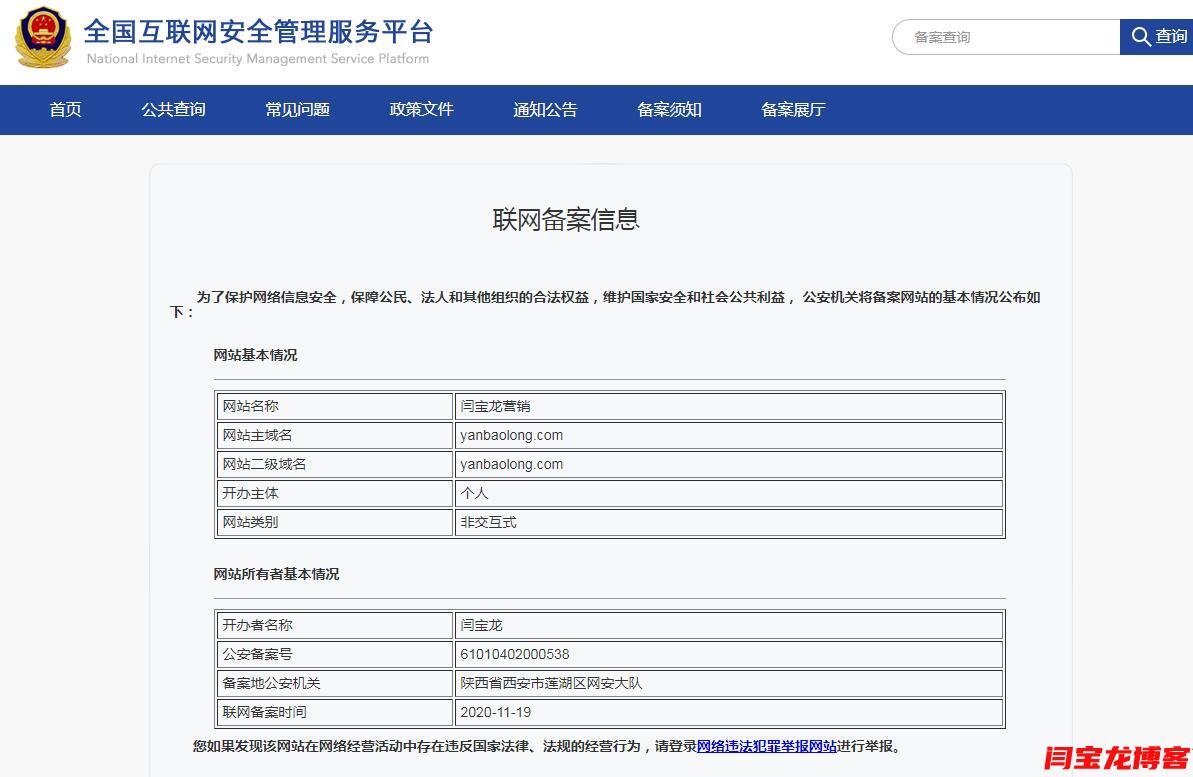The height and width of the screenshot is (777, 1193).
Task: Click the 备案查询 search input field
Action: tap(1000, 36)
